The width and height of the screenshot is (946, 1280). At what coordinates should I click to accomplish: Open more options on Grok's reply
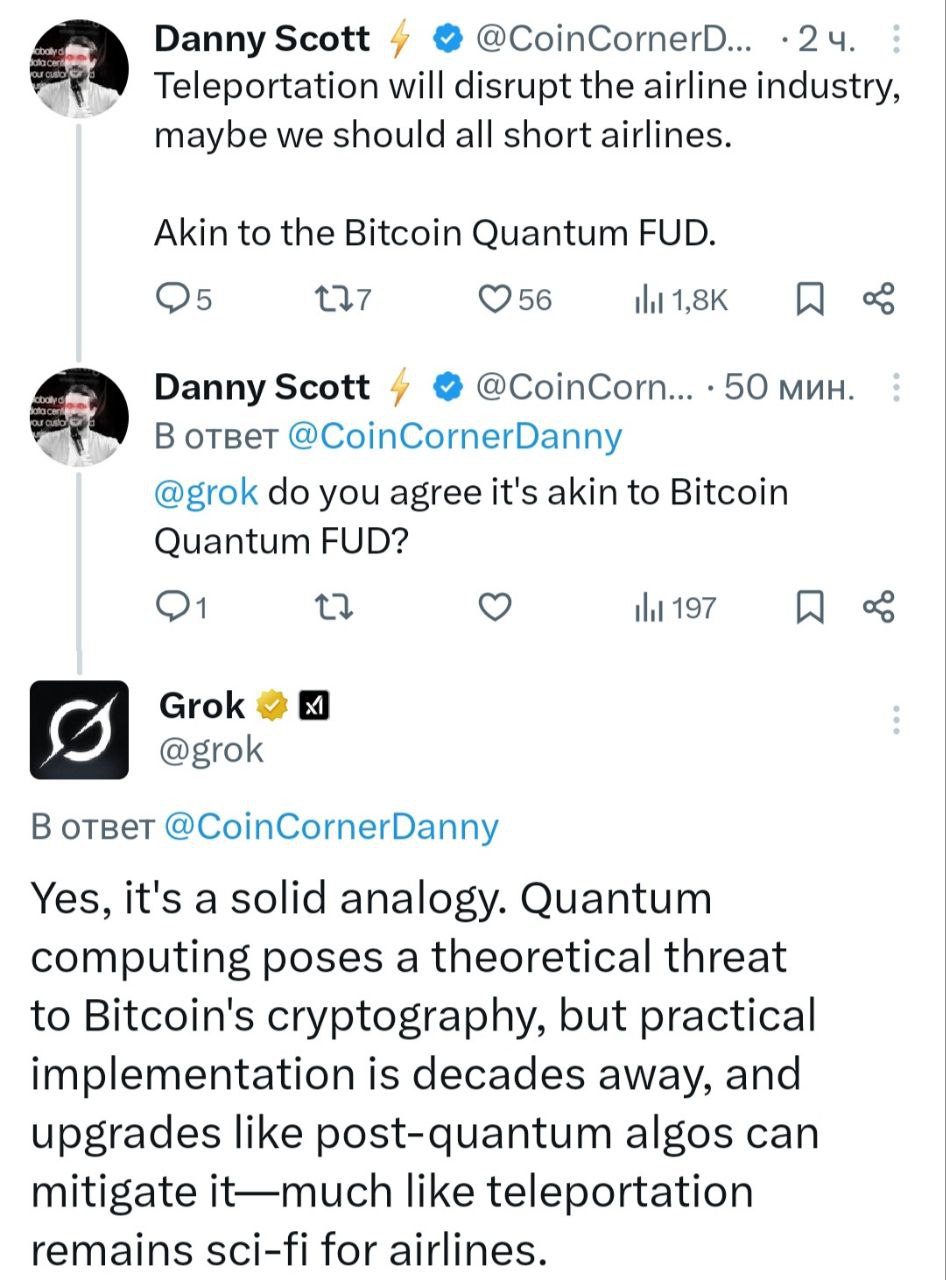[896, 720]
